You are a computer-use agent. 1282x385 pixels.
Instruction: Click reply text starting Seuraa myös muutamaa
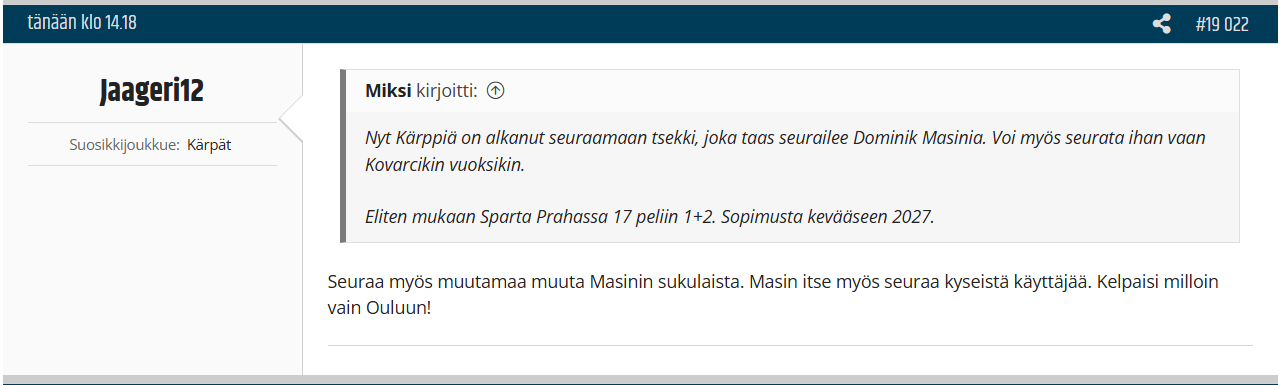coord(773,282)
